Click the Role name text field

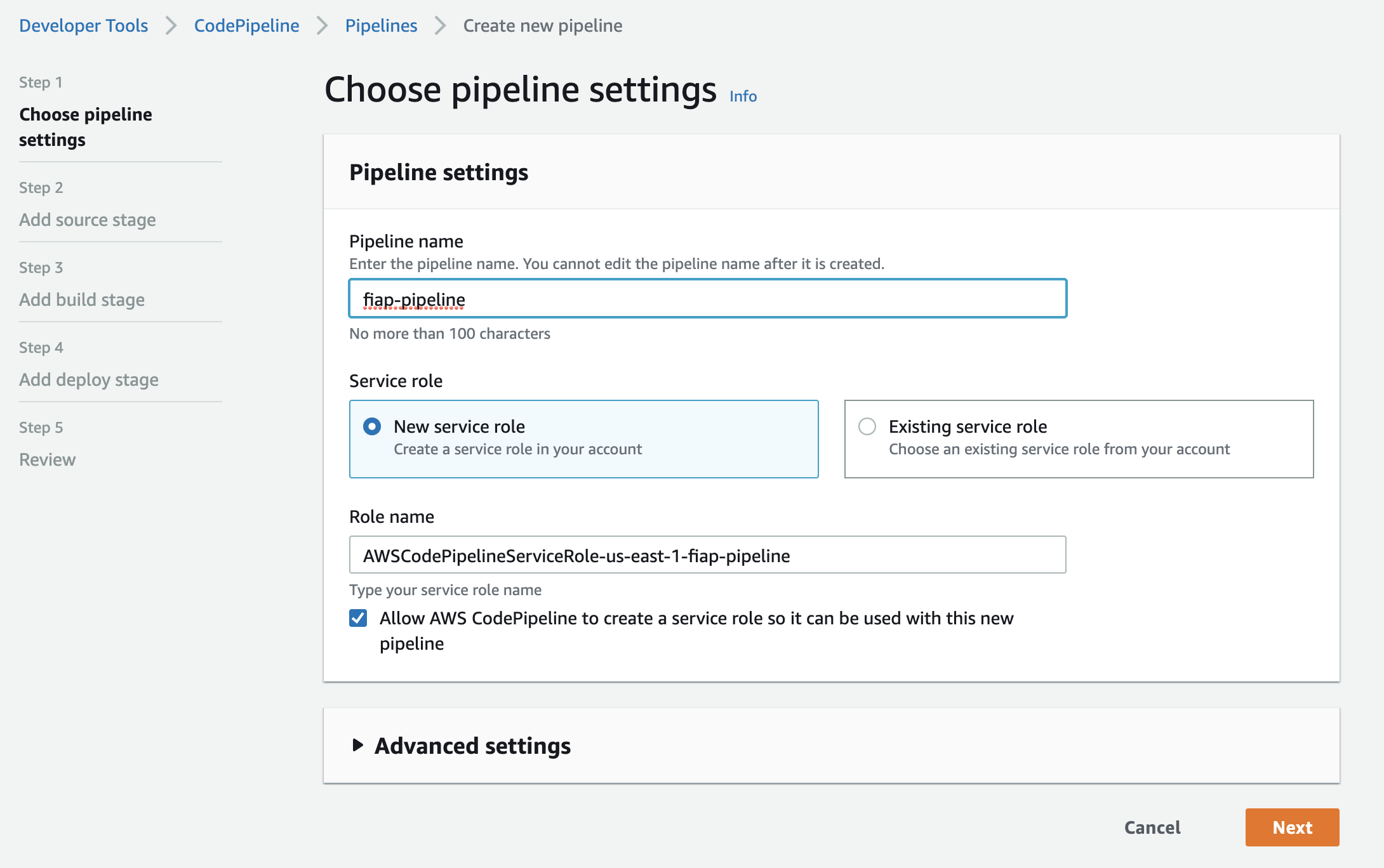click(x=707, y=555)
